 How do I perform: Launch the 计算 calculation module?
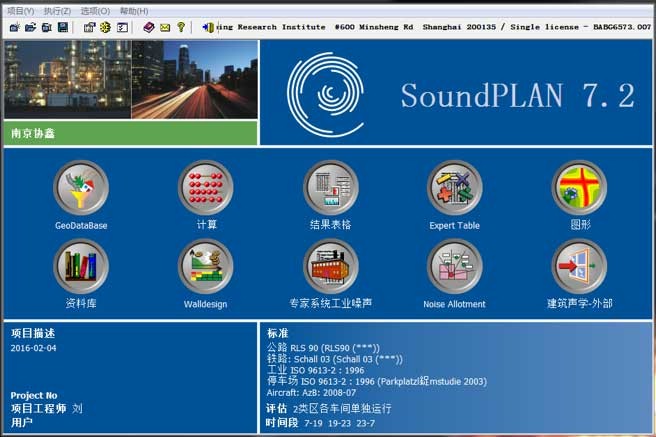click(206, 188)
